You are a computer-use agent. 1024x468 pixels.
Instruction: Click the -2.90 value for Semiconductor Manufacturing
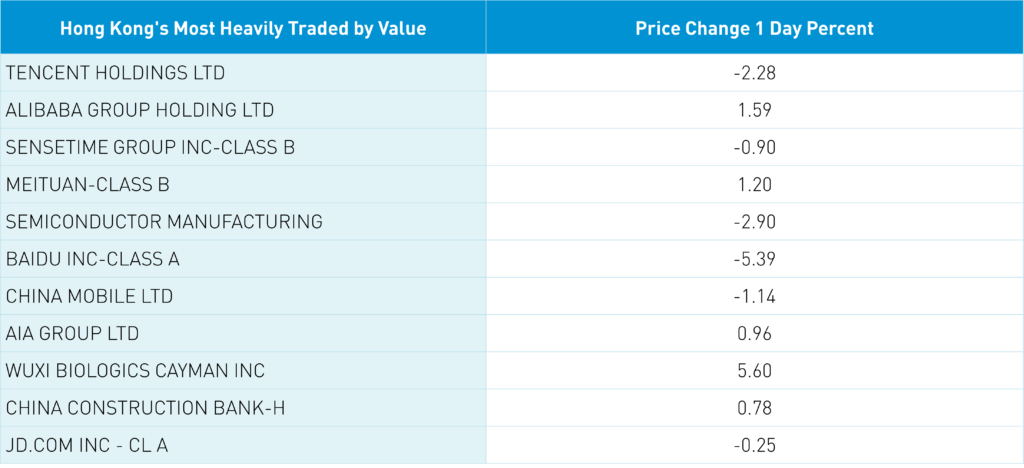755,222
